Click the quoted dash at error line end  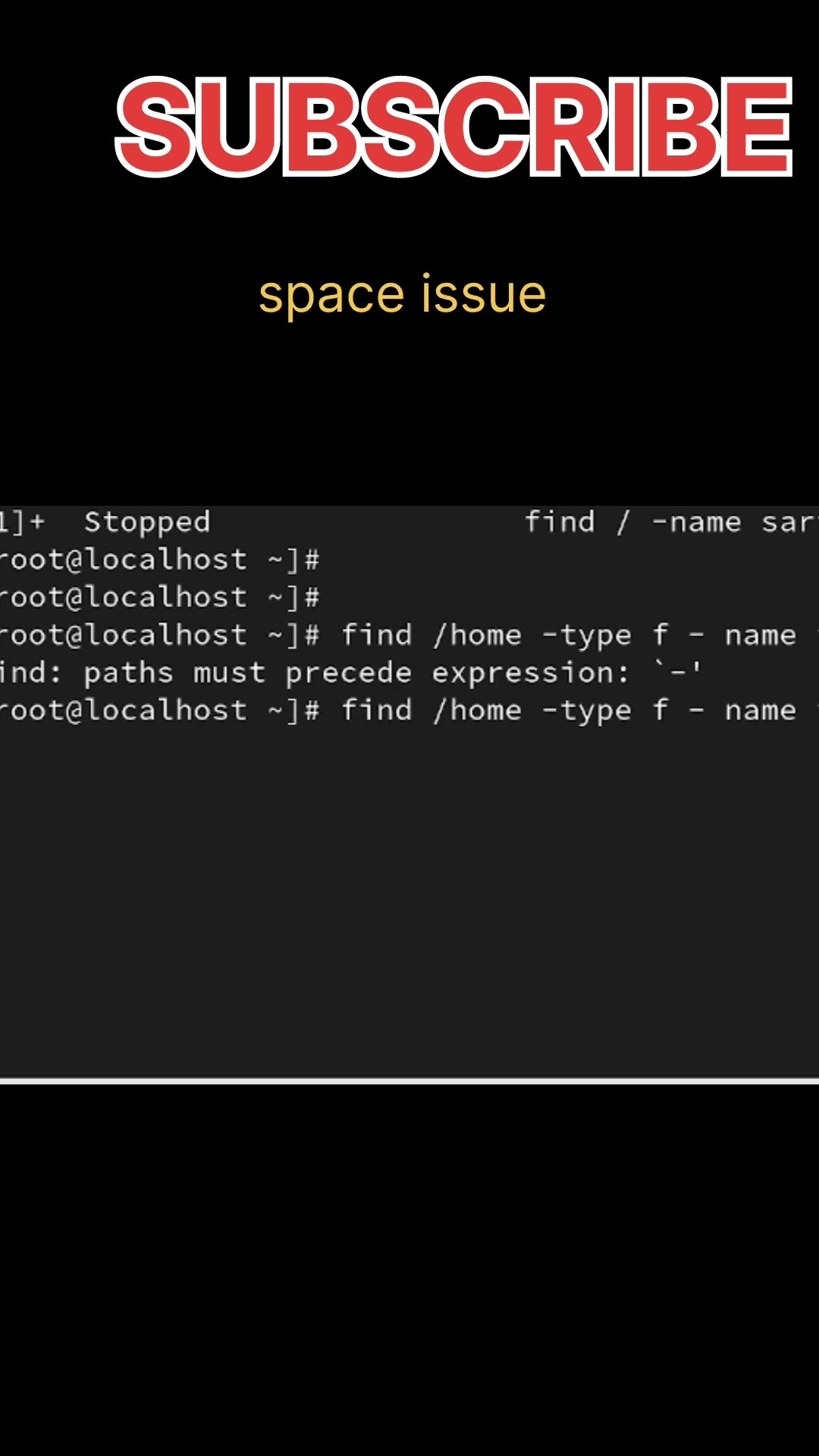point(678,672)
